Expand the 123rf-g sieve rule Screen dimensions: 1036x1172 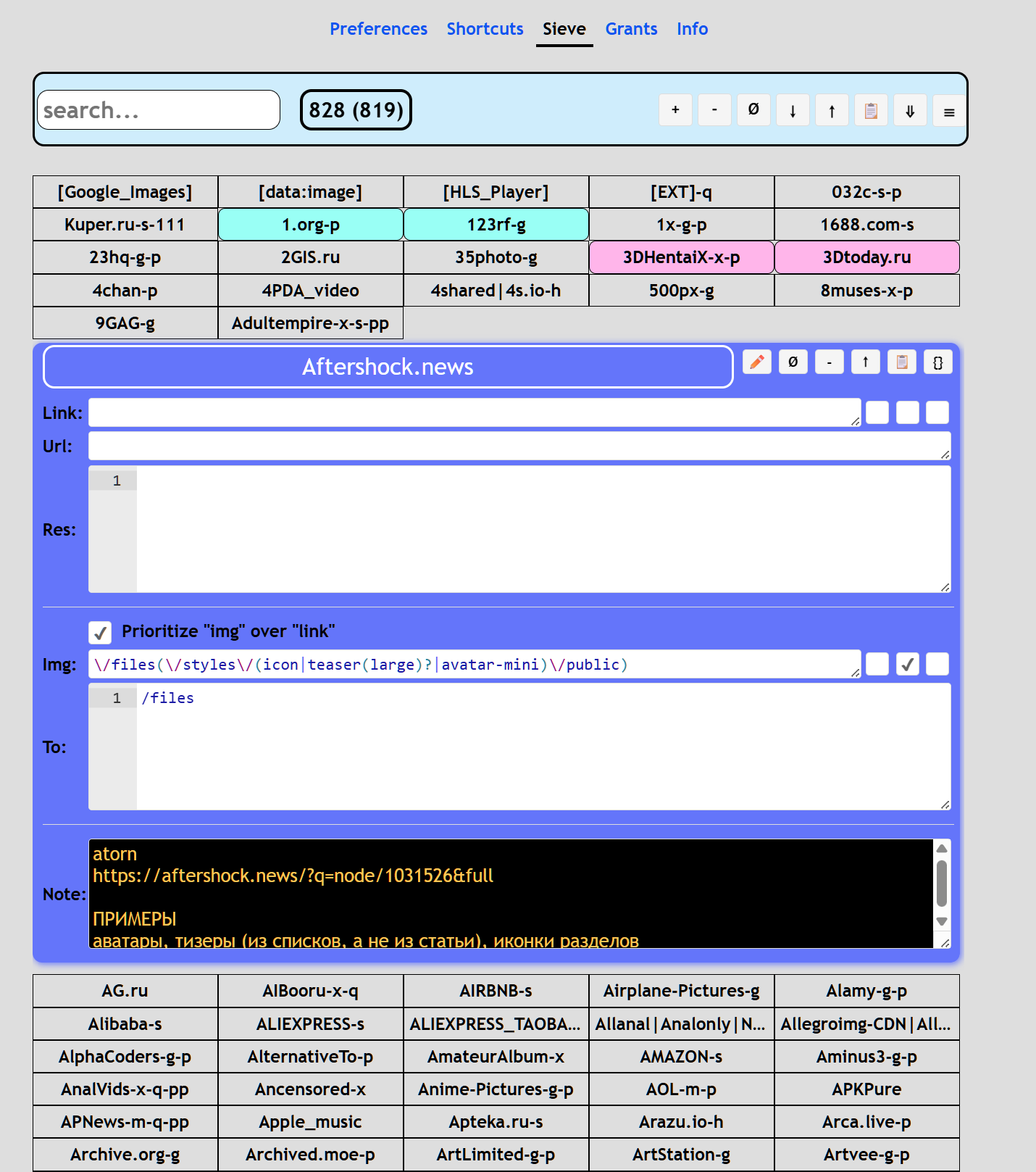(496, 225)
